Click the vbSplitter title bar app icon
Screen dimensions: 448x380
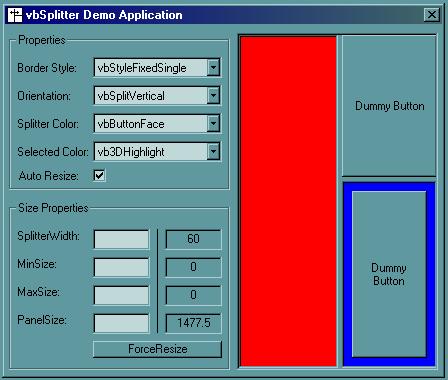[15, 15]
